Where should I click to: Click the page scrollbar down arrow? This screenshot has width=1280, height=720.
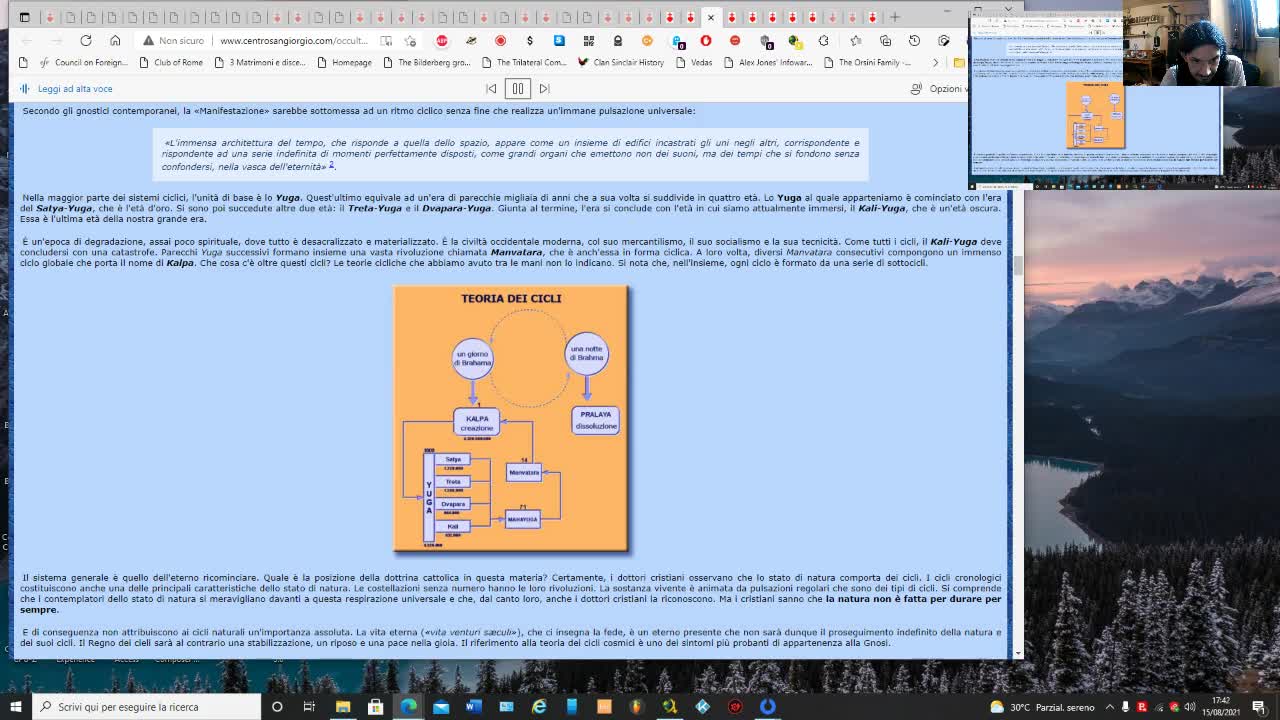click(x=1018, y=653)
